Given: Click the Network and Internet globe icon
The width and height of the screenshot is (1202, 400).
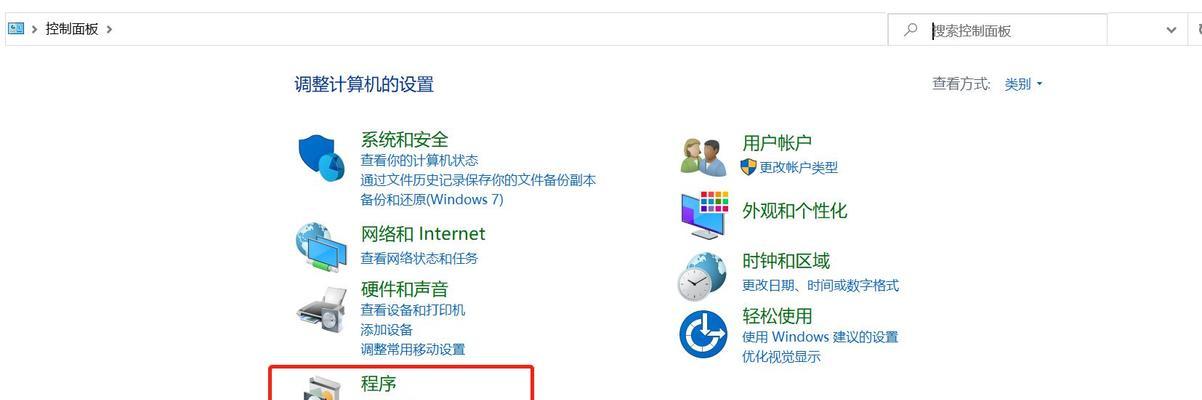Looking at the screenshot, I should point(321,246).
